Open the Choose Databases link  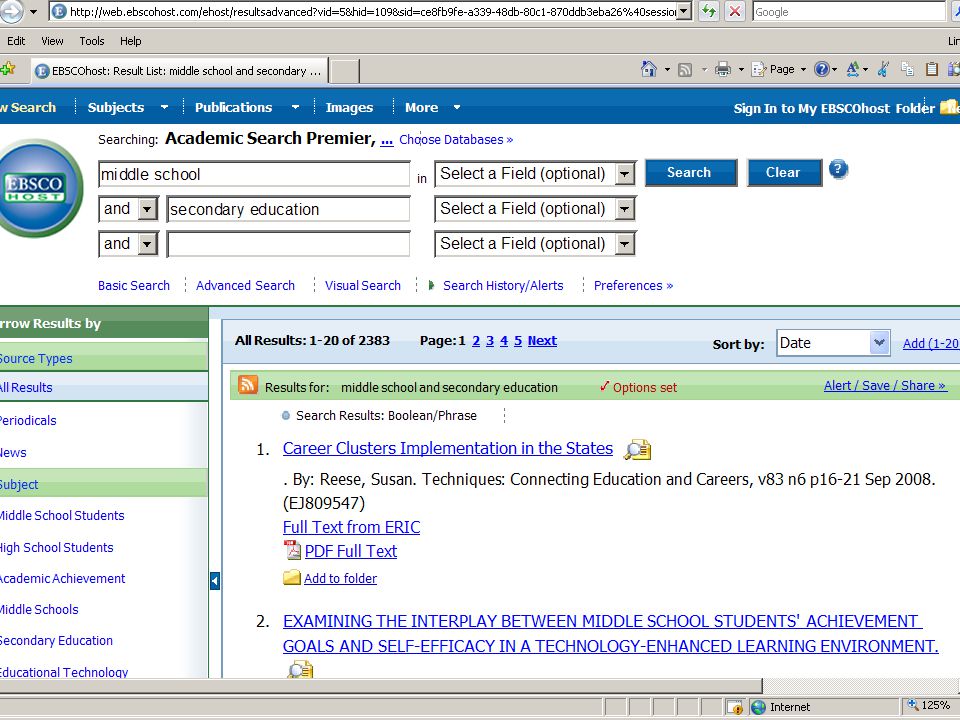tap(456, 140)
